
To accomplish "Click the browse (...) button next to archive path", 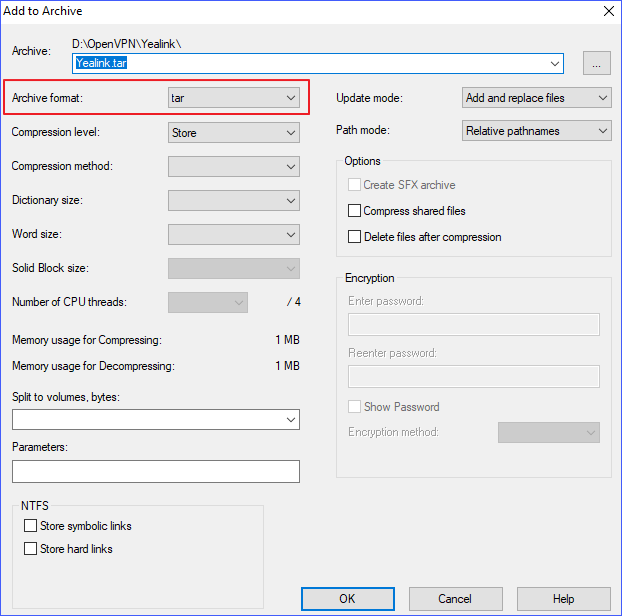I will (596, 64).
